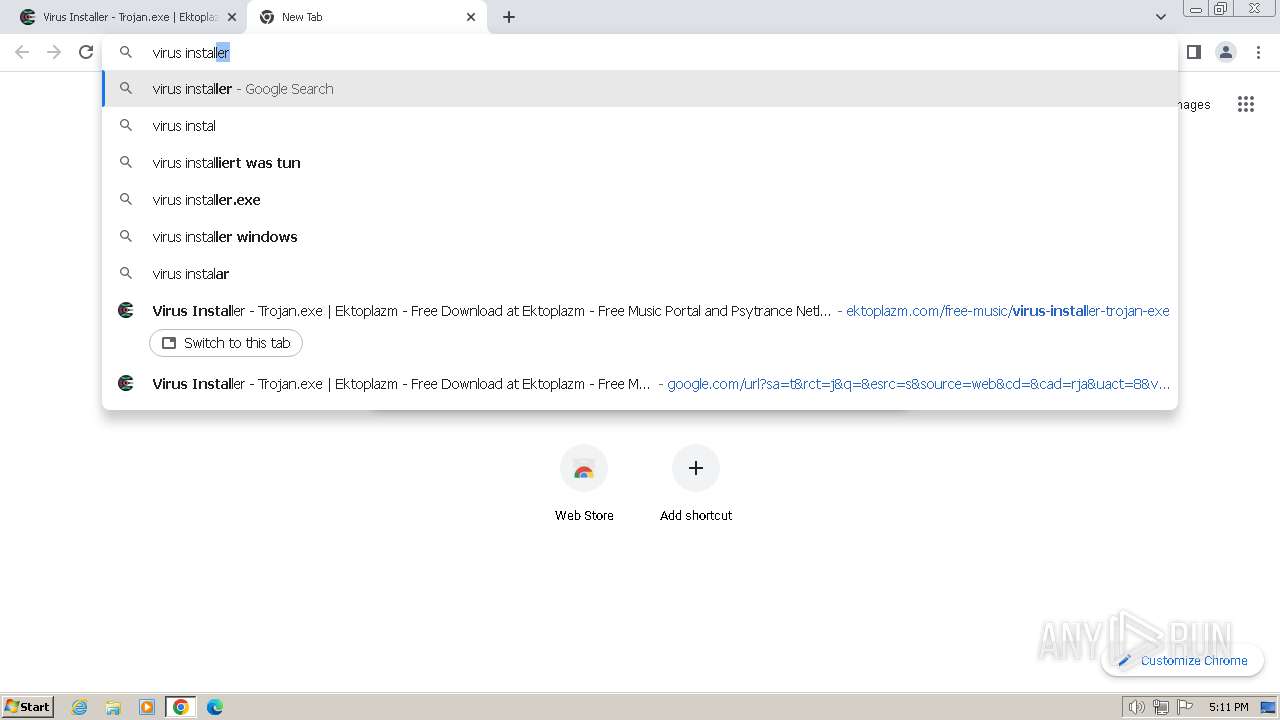Open the Google apps grid

tap(1245, 104)
